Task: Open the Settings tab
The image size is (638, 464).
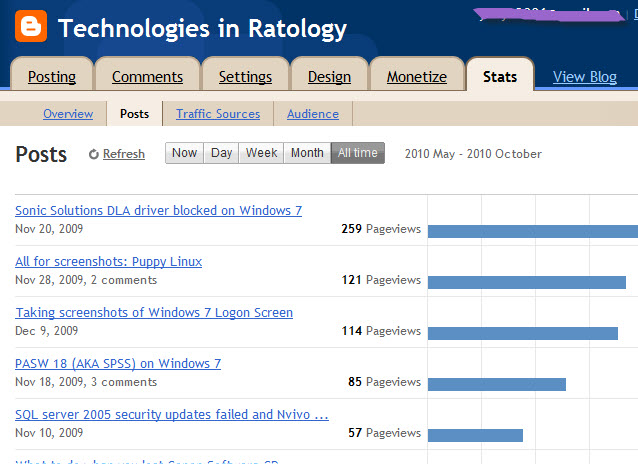Action: click(x=245, y=76)
